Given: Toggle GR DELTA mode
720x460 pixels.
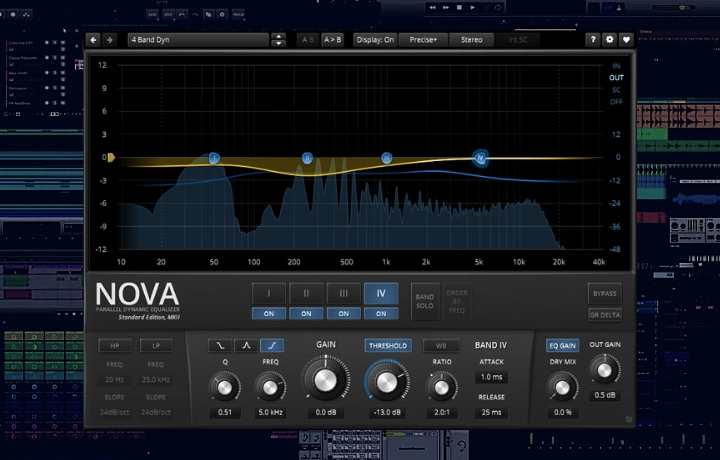Looking at the screenshot, I should [605, 315].
